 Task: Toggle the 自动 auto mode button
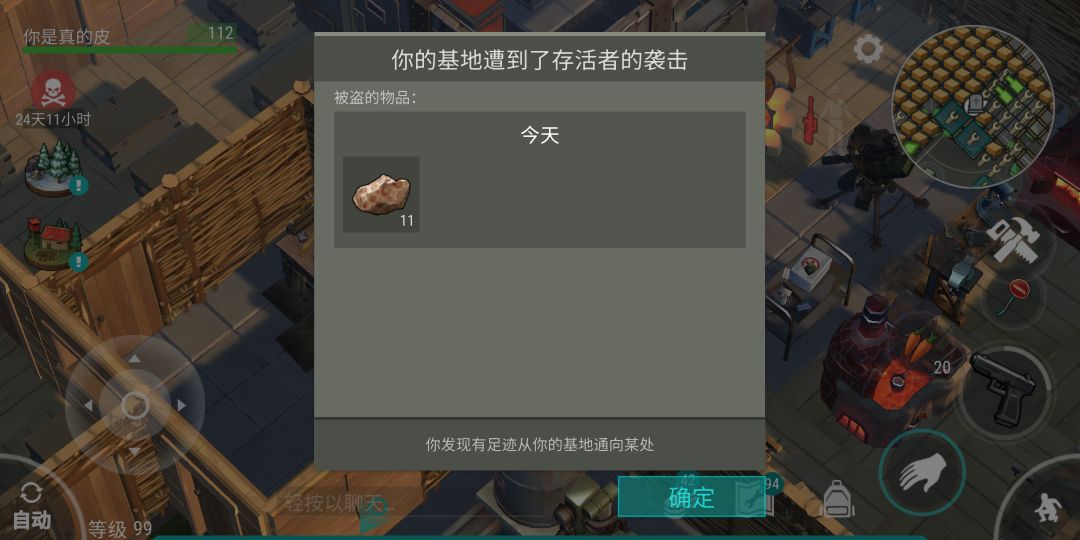(32, 506)
